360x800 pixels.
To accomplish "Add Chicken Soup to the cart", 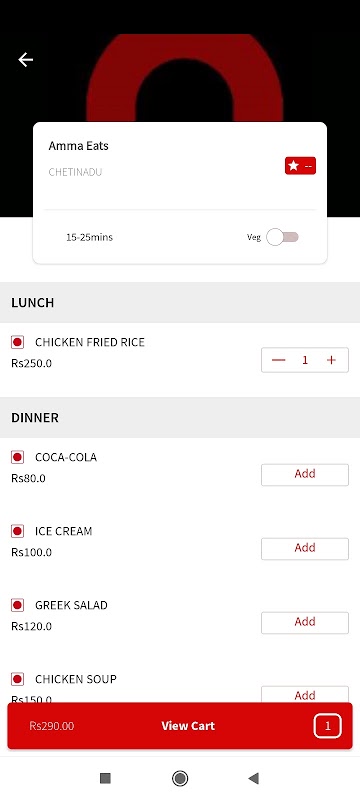I will pyautogui.click(x=305, y=694).
